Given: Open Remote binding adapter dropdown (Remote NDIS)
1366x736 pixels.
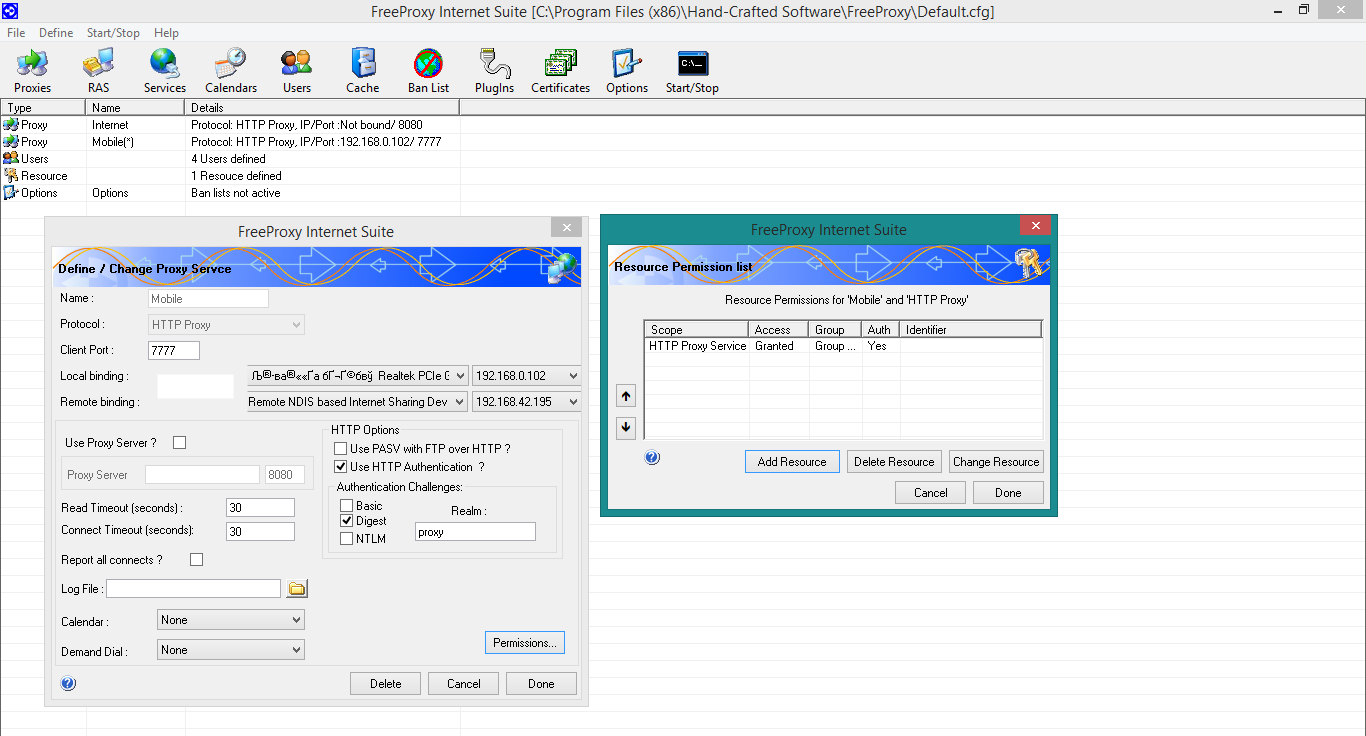Looking at the screenshot, I should 358,402.
